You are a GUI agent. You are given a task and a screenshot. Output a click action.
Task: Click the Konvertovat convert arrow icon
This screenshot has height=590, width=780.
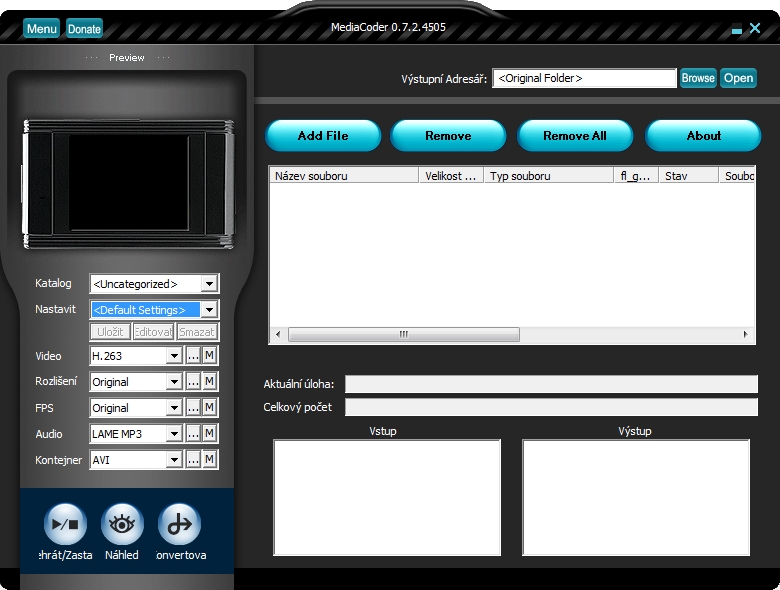[x=179, y=524]
